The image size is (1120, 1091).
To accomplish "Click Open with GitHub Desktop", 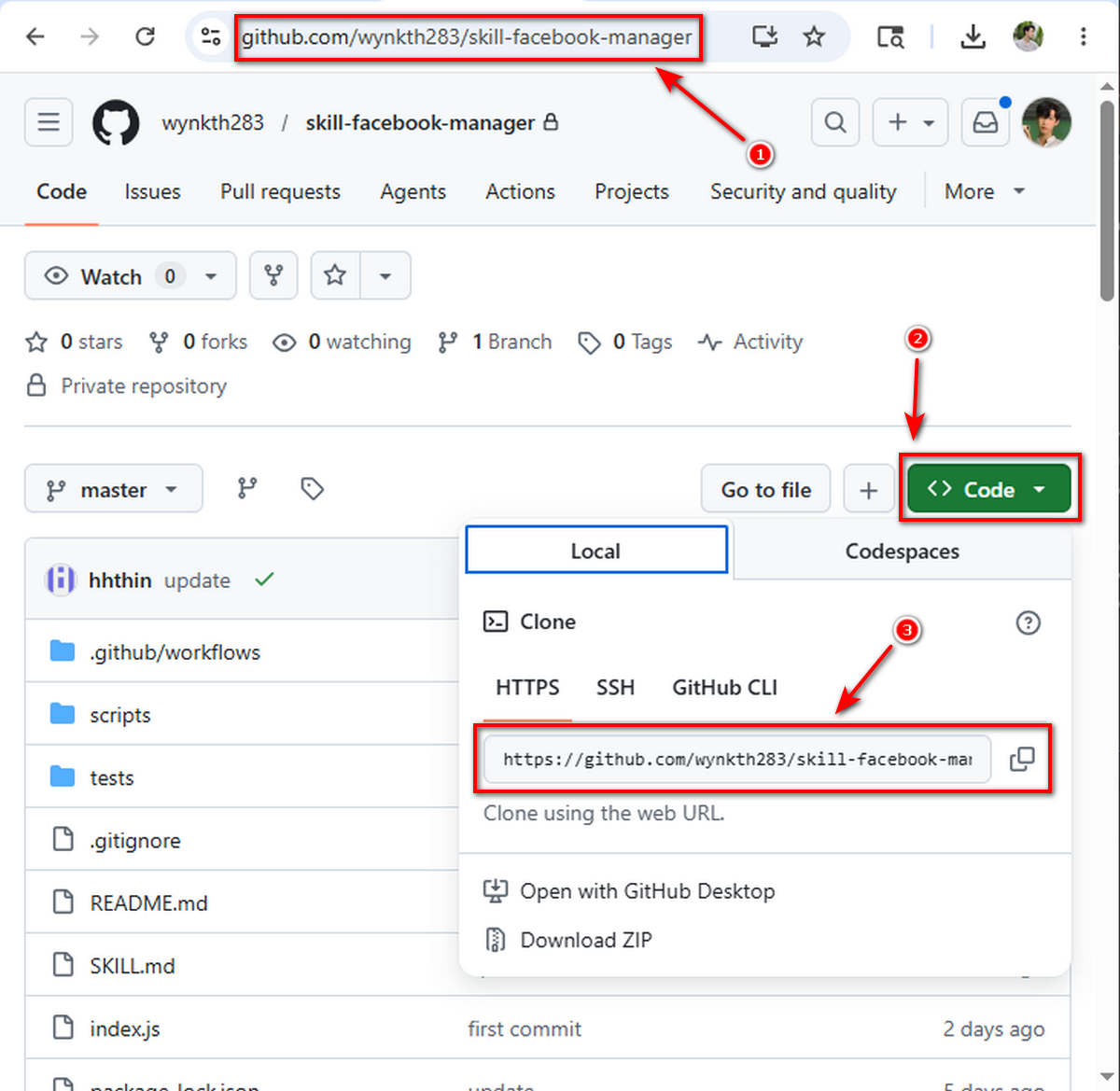I will [629, 891].
